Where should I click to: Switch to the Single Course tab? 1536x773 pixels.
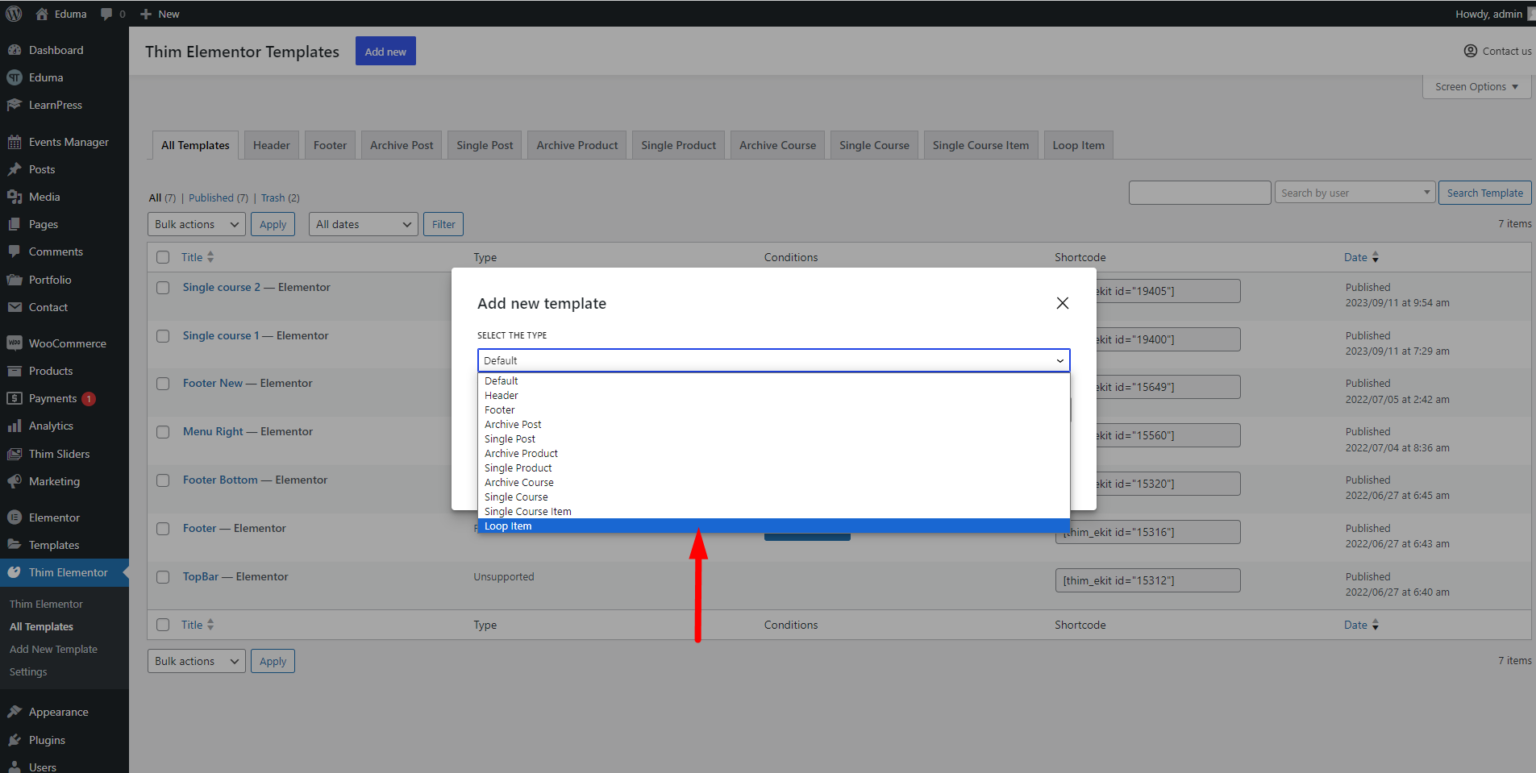[x=873, y=144]
